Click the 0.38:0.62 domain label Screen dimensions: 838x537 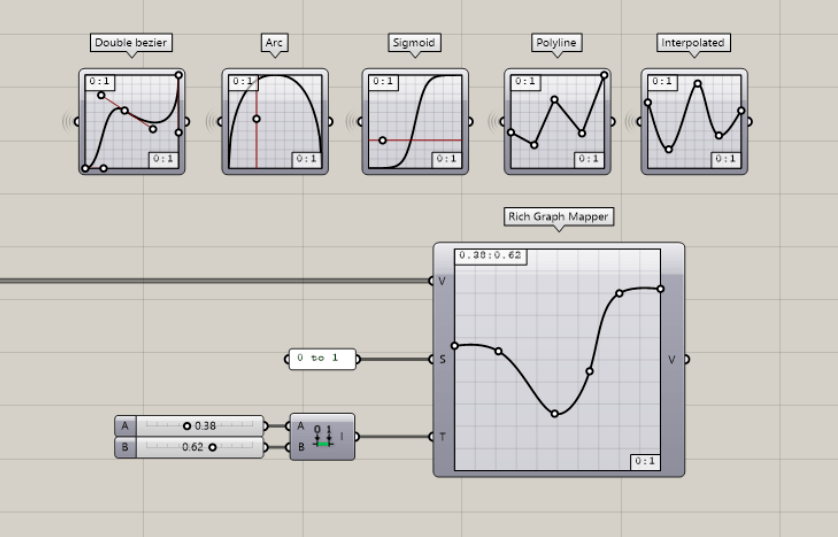point(490,256)
